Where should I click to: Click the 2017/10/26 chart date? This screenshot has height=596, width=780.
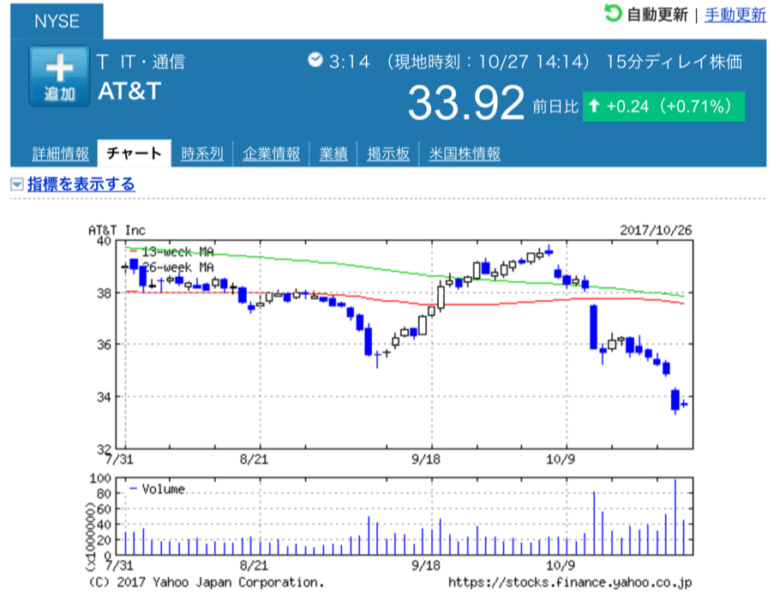coord(656,230)
